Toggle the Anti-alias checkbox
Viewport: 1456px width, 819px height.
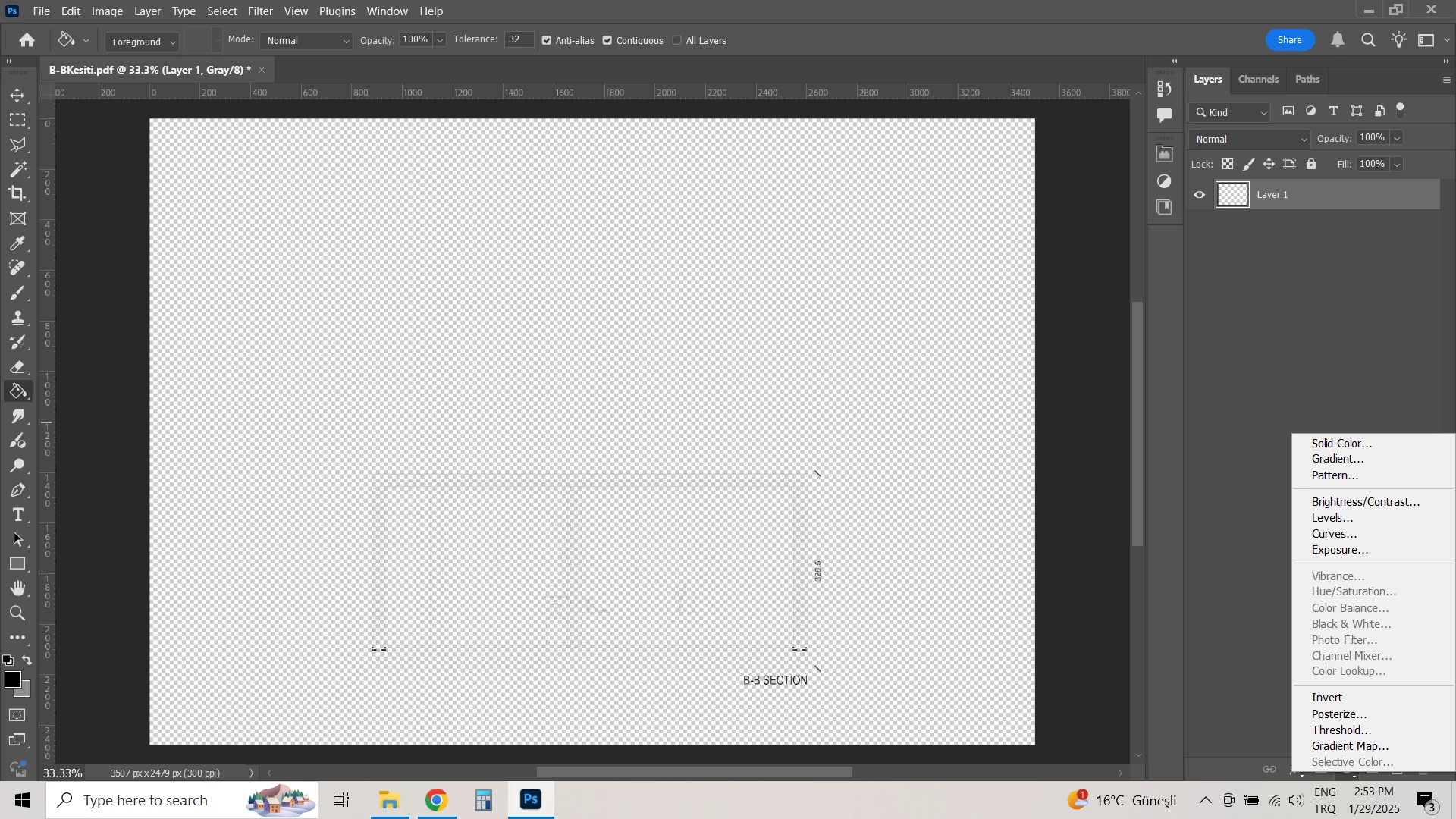coord(547,41)
